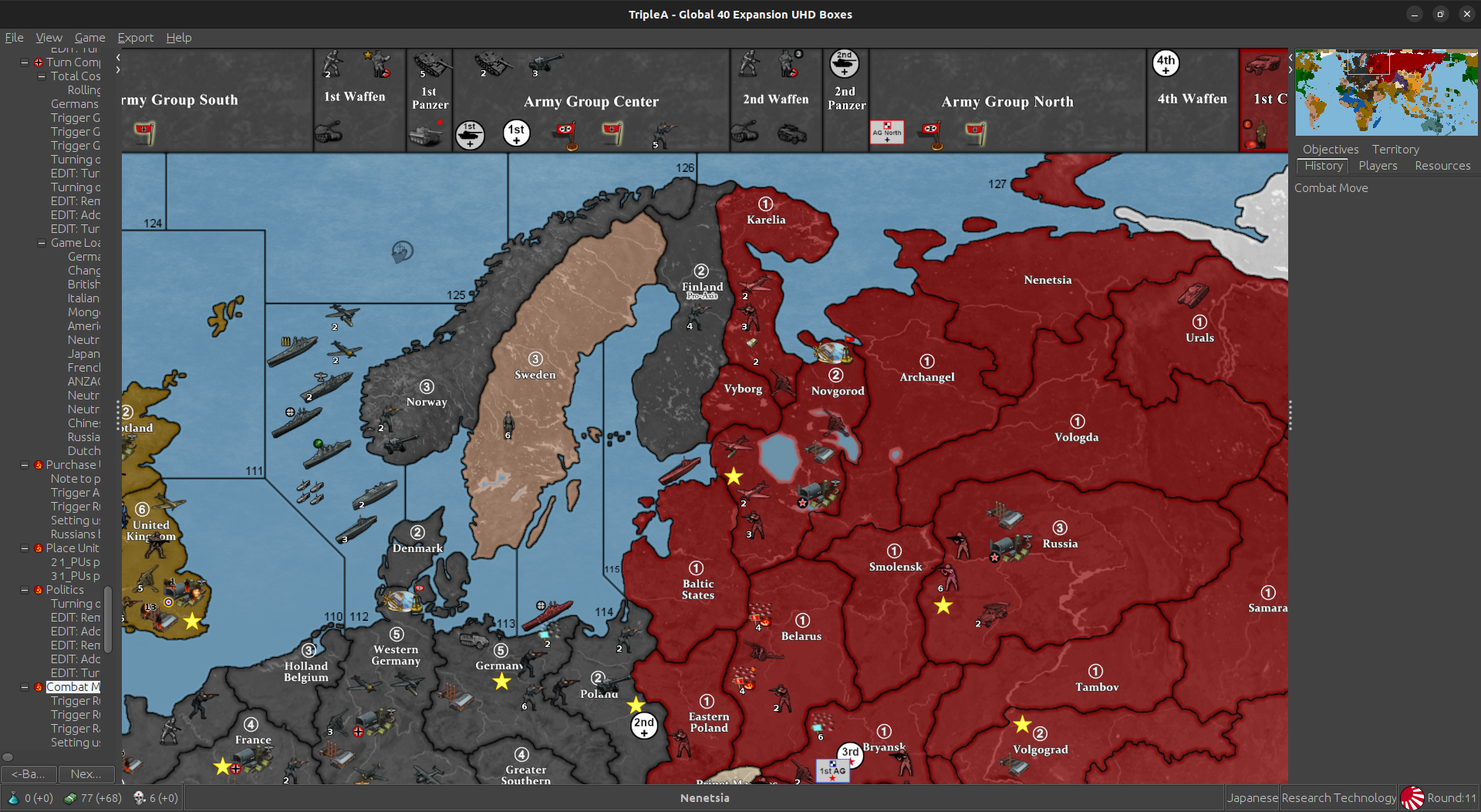Click the Archangel territory label

pyautogui.click(x=927, y=377)
